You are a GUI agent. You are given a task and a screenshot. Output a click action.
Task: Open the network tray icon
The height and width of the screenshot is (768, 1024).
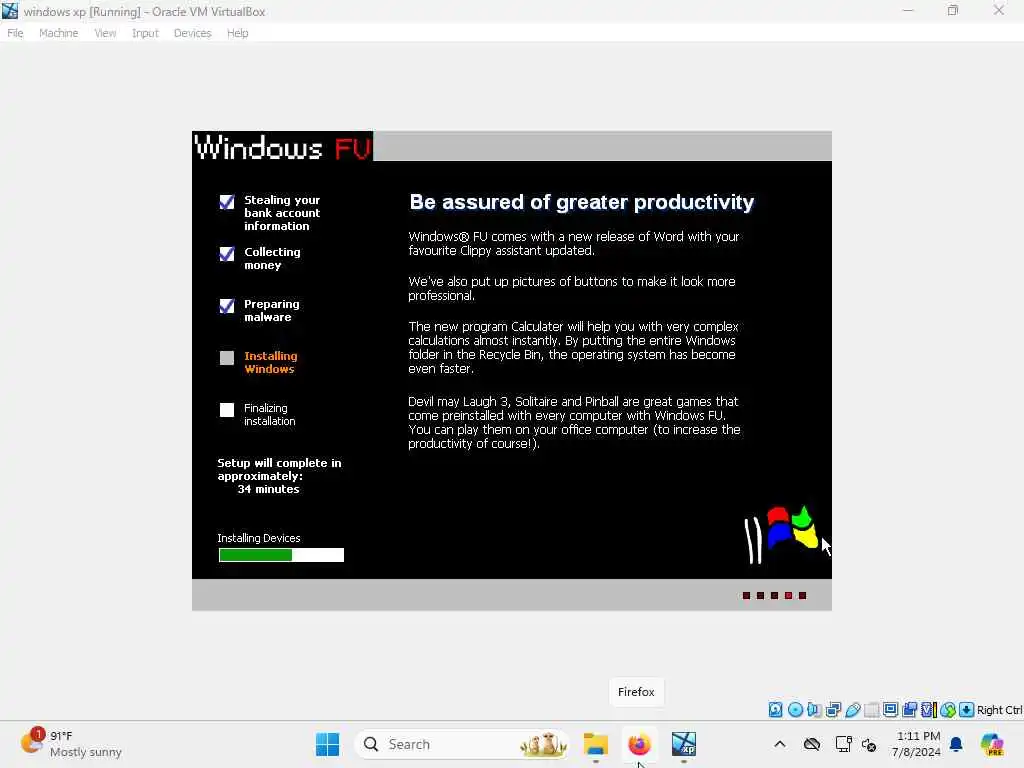843,744
